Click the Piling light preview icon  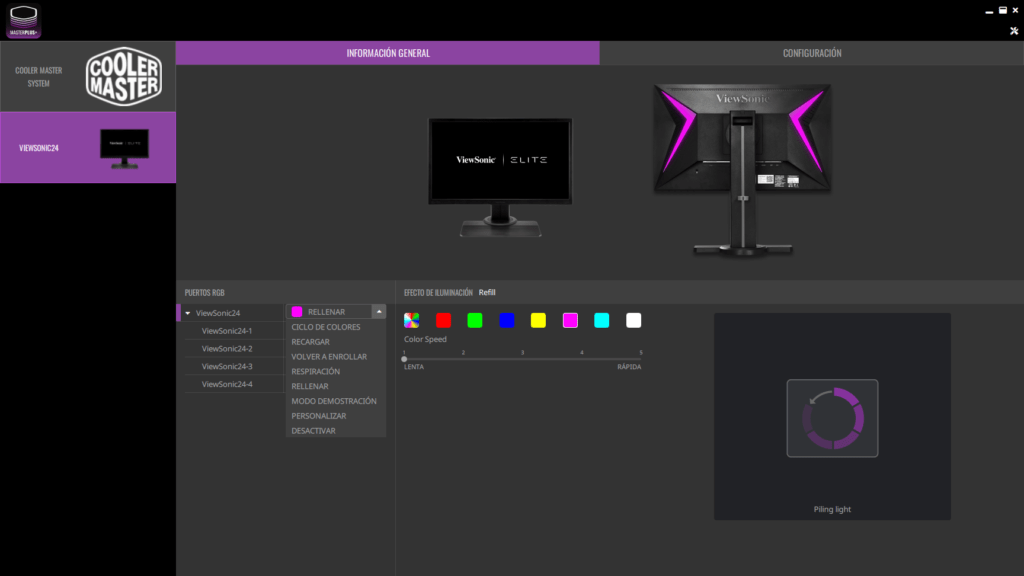[832, 418]
